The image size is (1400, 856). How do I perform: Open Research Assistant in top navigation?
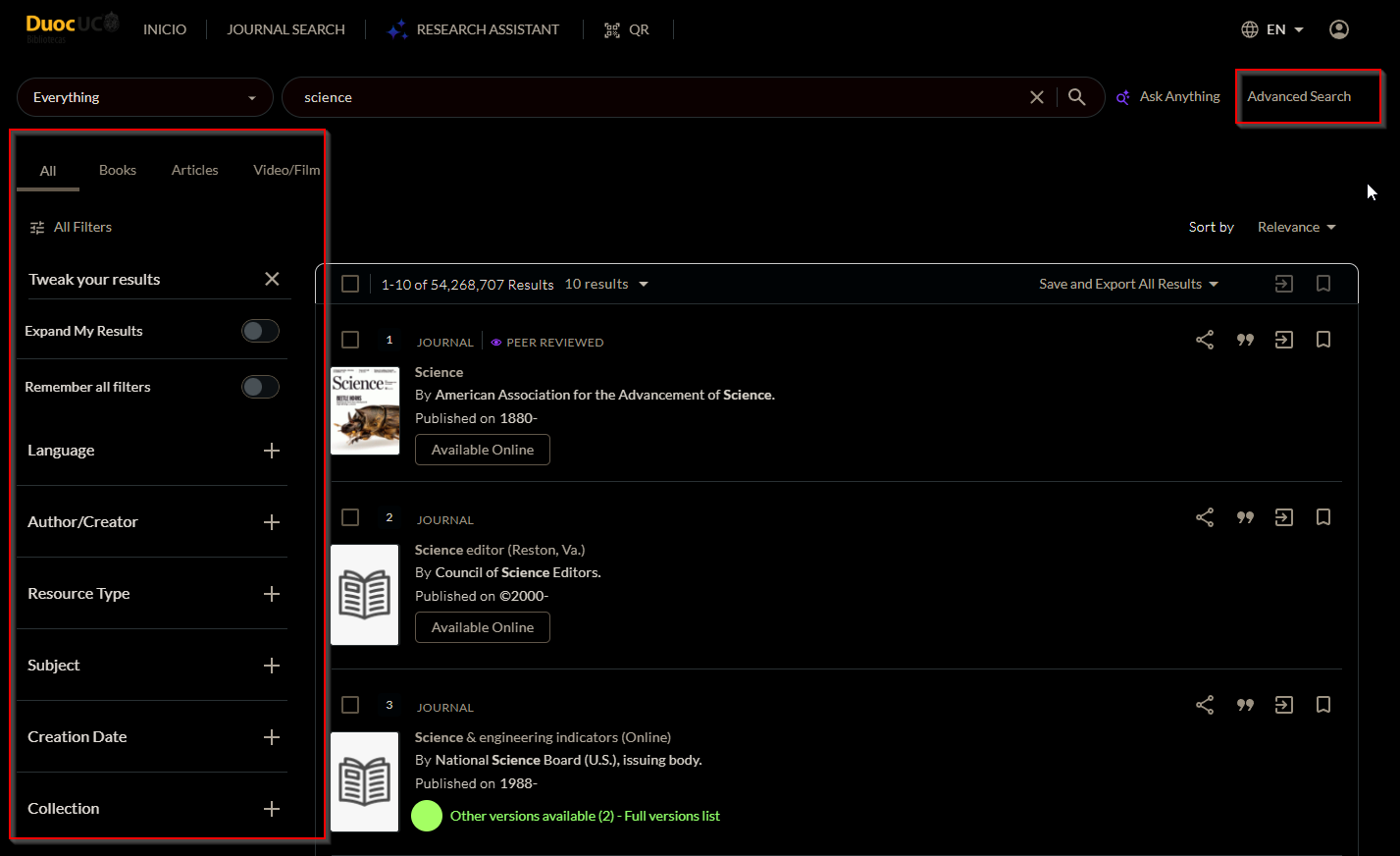pyautogui.click(x=473, y=29)
